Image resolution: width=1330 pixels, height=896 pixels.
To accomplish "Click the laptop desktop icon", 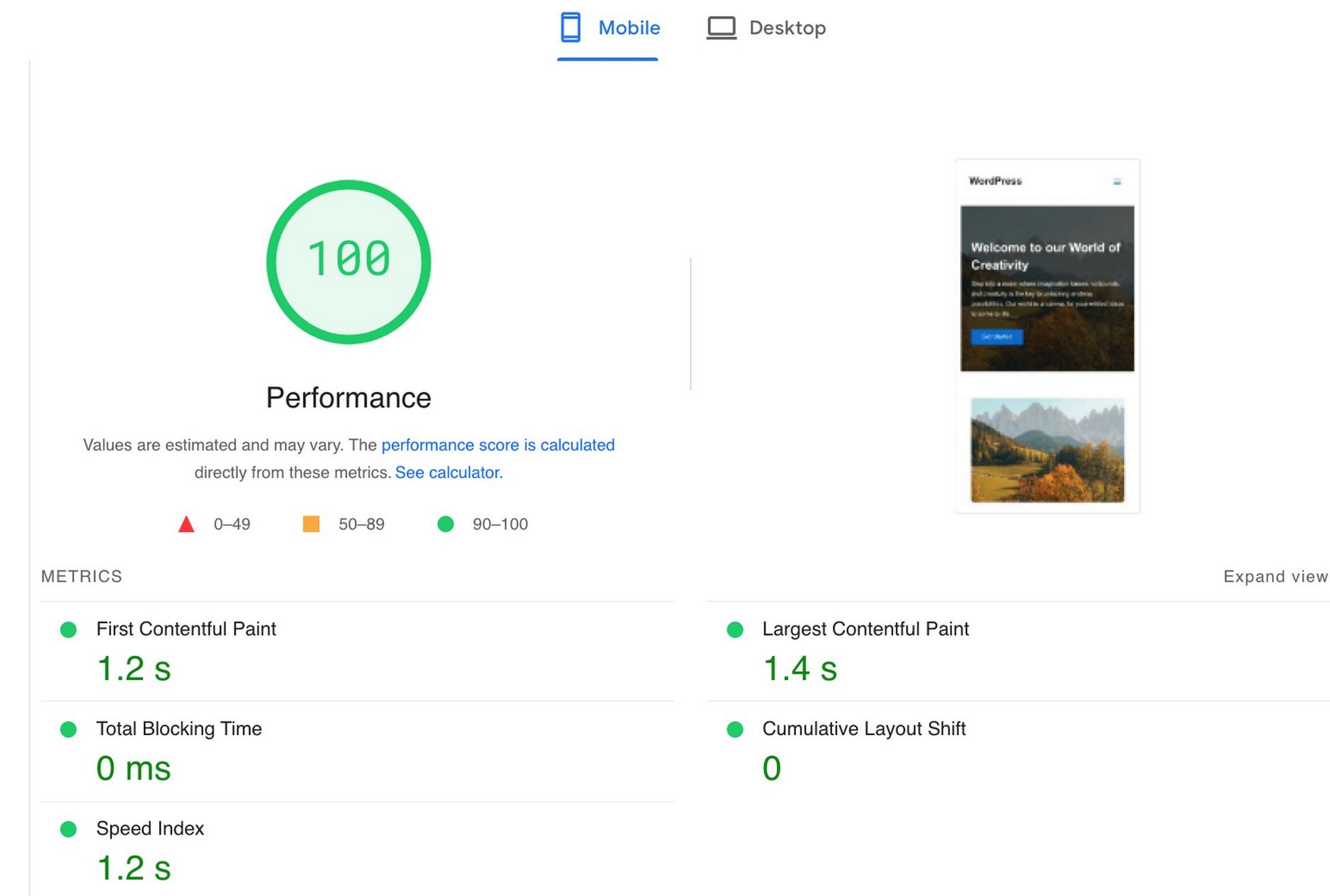I will coord(721,28).
